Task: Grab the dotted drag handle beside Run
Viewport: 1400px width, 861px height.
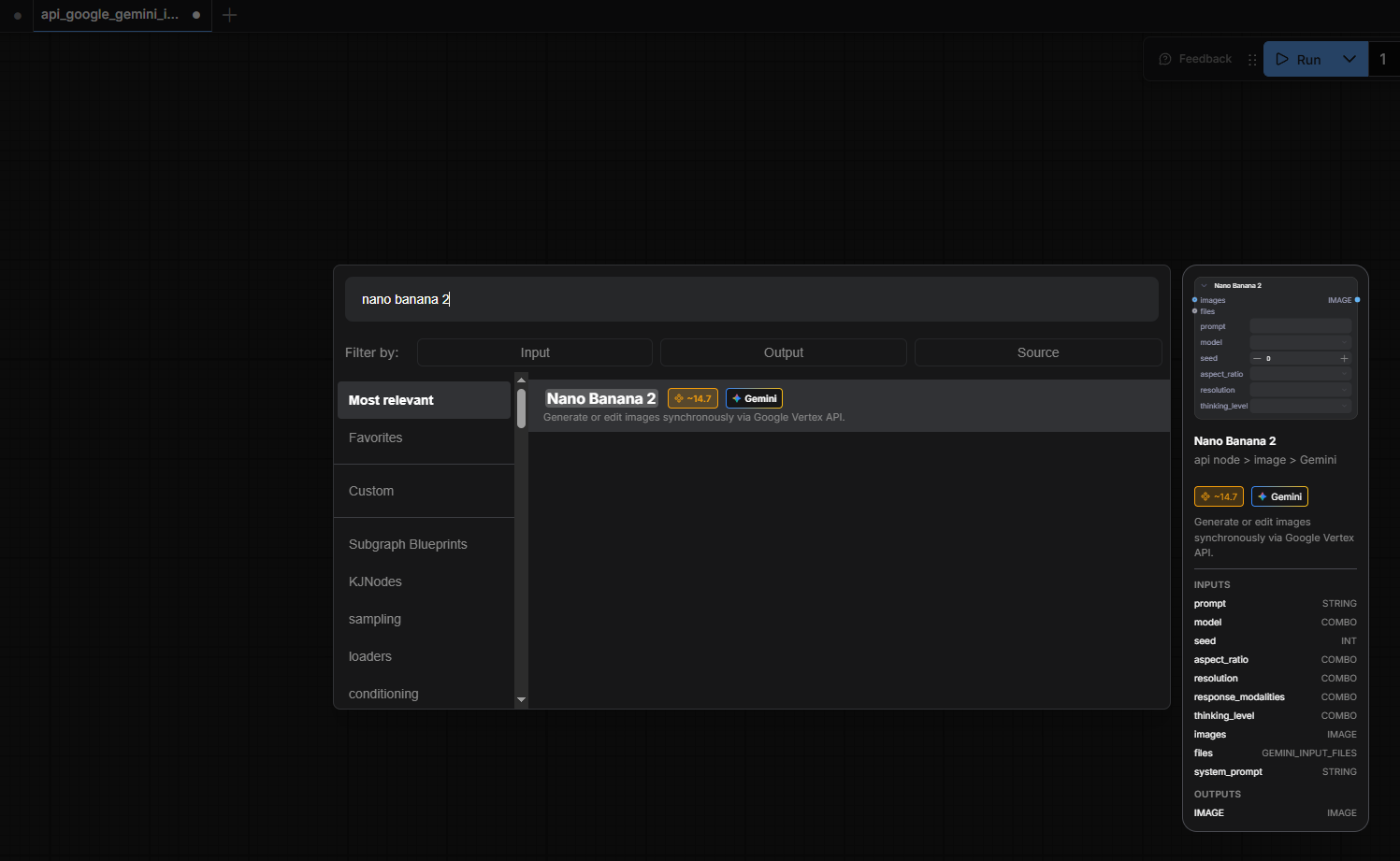Action: pos(1252,59)
